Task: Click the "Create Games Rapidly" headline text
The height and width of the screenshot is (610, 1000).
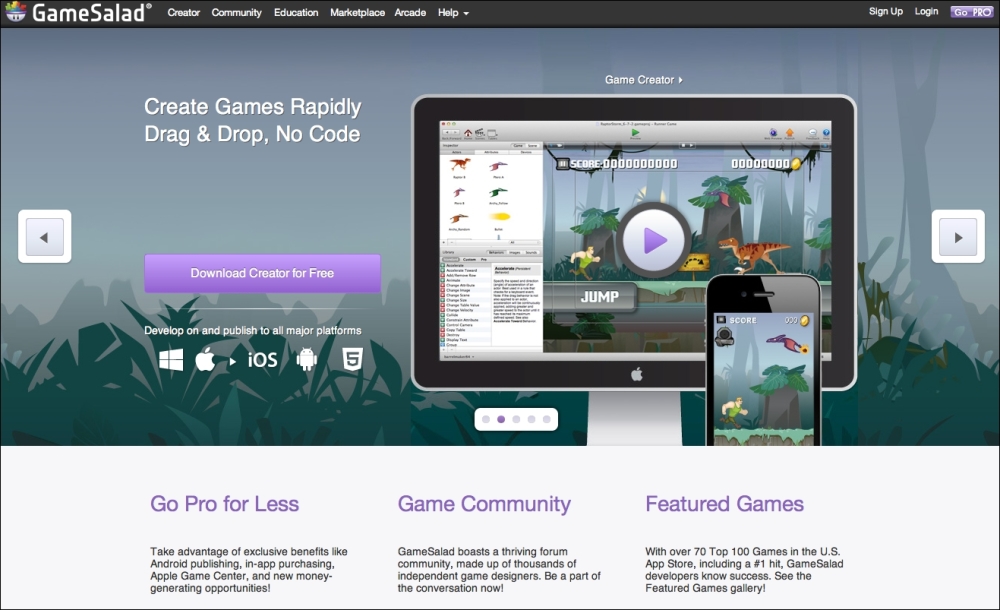Action: tap(253, 107)
